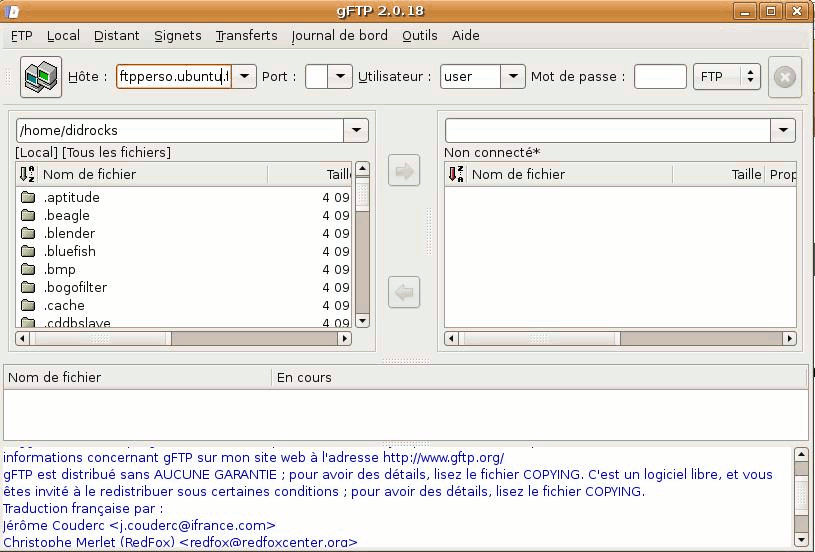The height and width of the screenshot is (552, 815).
Task: Click local list horizontal scroll left arrow
Action: [22, 338]
